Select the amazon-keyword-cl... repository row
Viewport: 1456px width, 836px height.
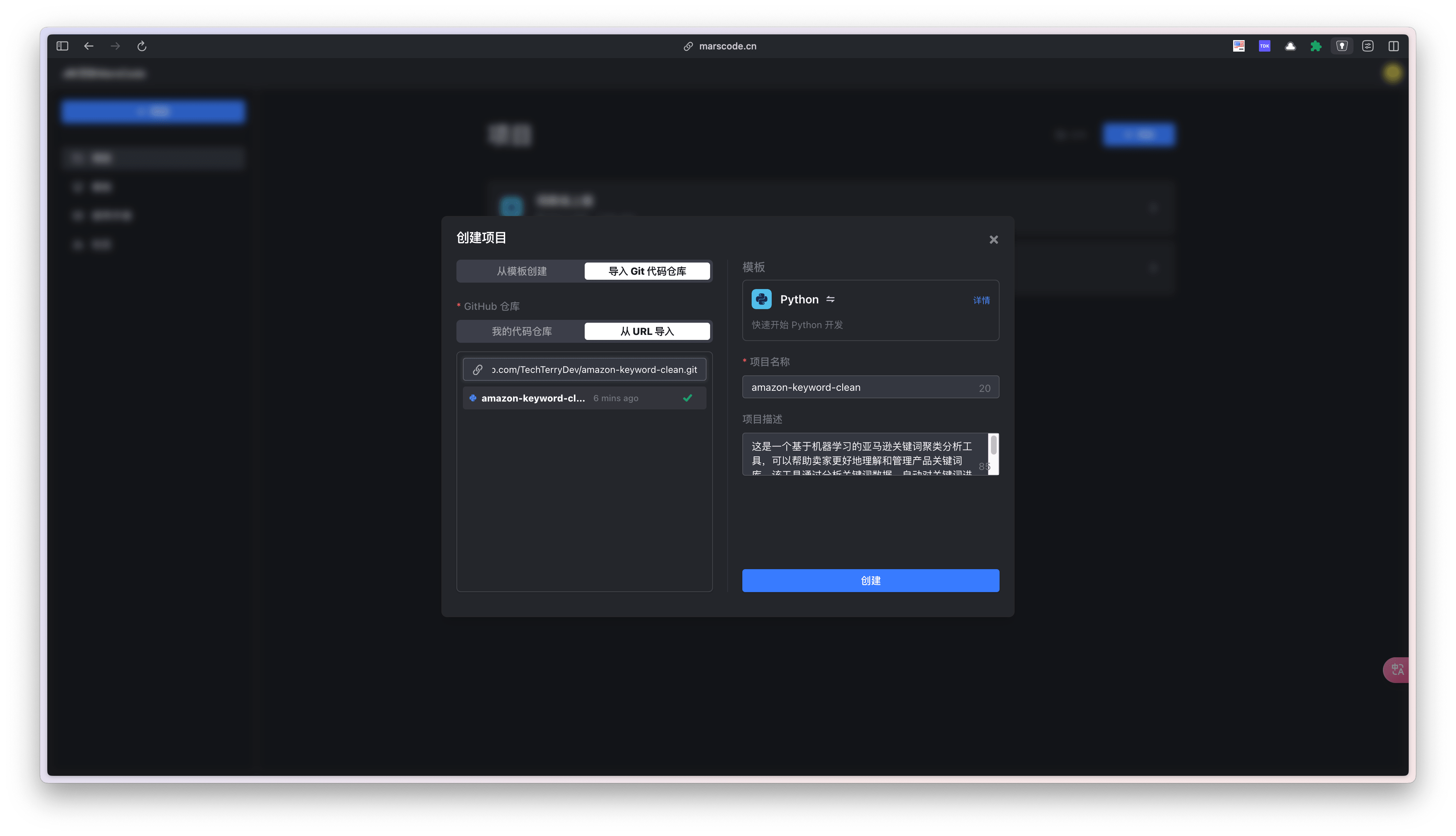pyautogui.click(x=584, y=398)
